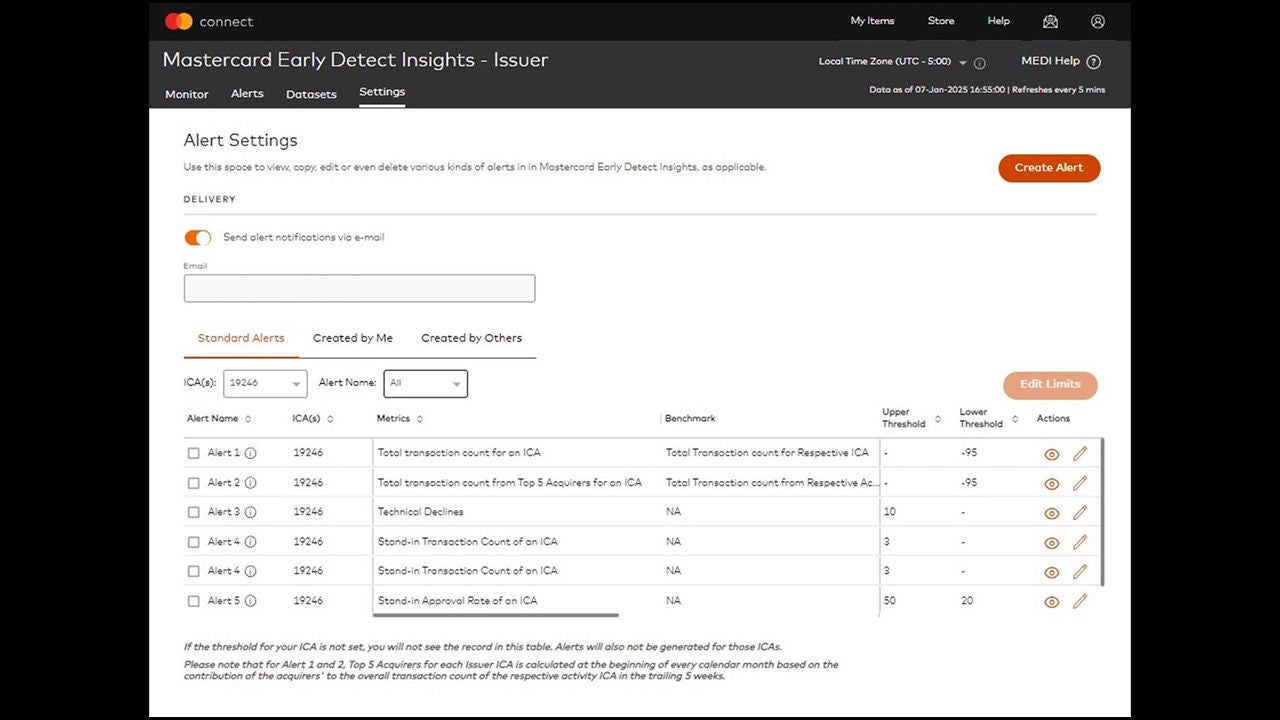Disable email alert notifications toggle

(x=198, y=238)
